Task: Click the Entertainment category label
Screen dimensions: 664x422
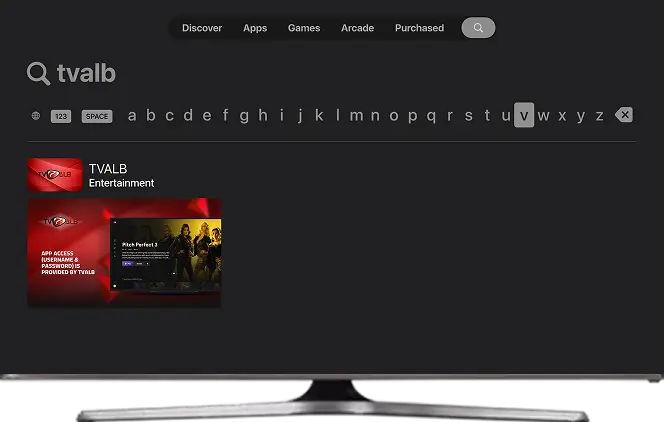Action: click(x=122, y=183)
